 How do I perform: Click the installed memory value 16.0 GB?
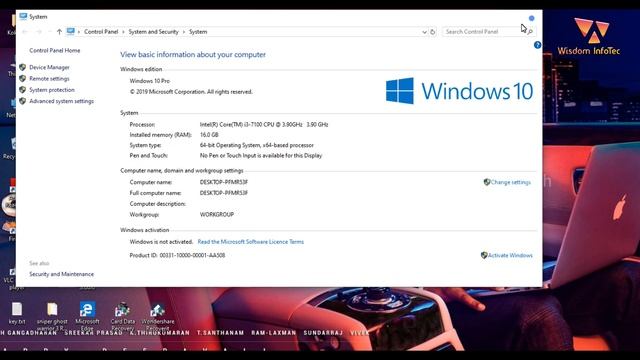pos(209,135)
